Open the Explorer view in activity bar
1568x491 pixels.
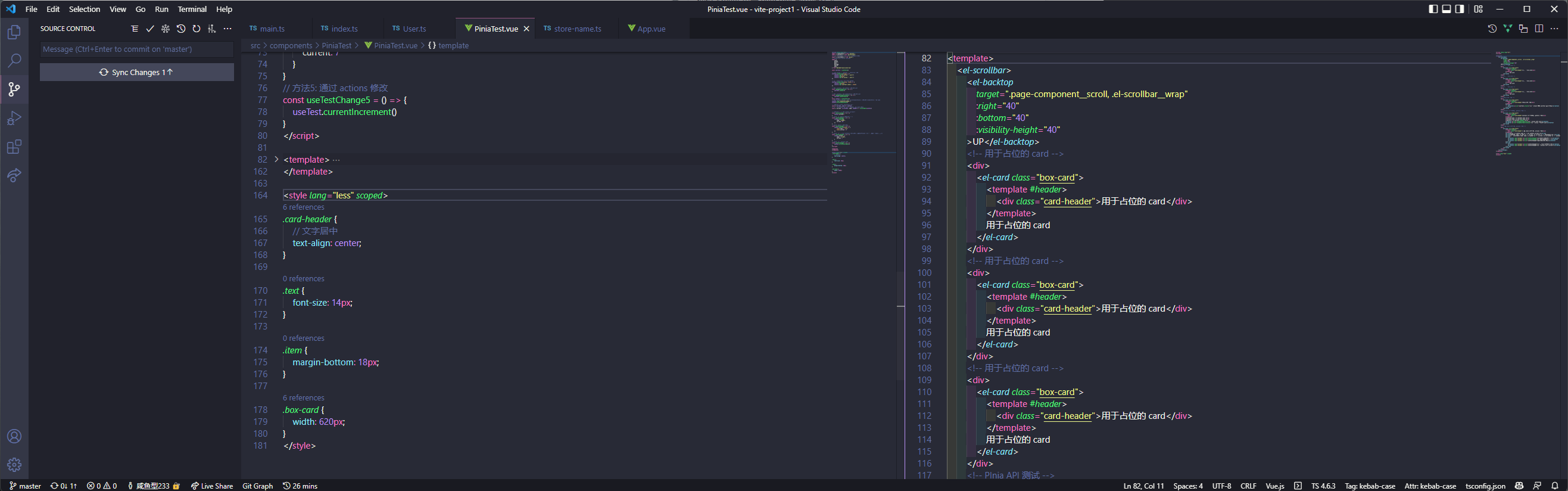[14, 32]
